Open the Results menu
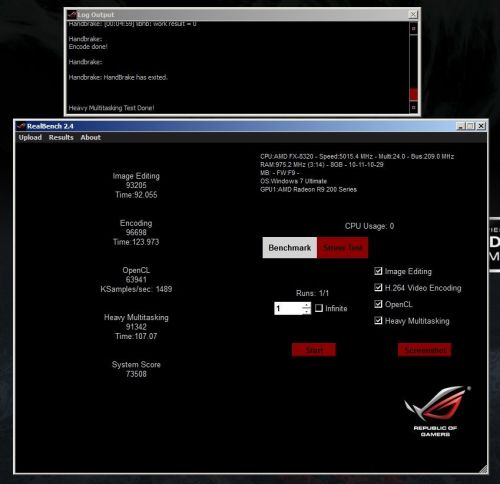The image size is (500, 484). coord(61,137)
